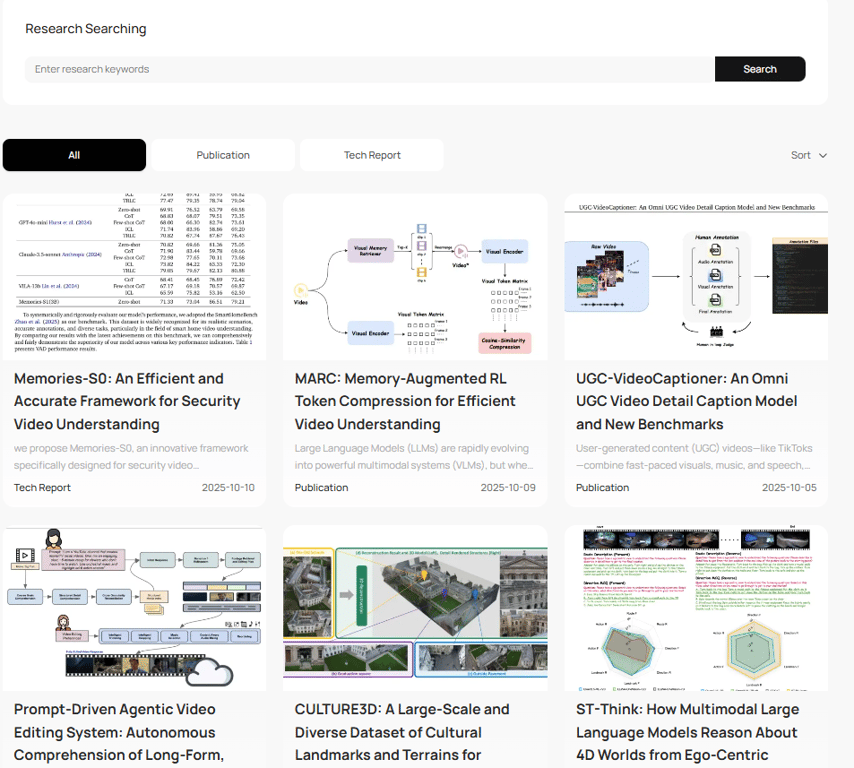Click 'Large Language Models (LLMs)' description text
The image size is (854, 768).
tap(414, 456)
